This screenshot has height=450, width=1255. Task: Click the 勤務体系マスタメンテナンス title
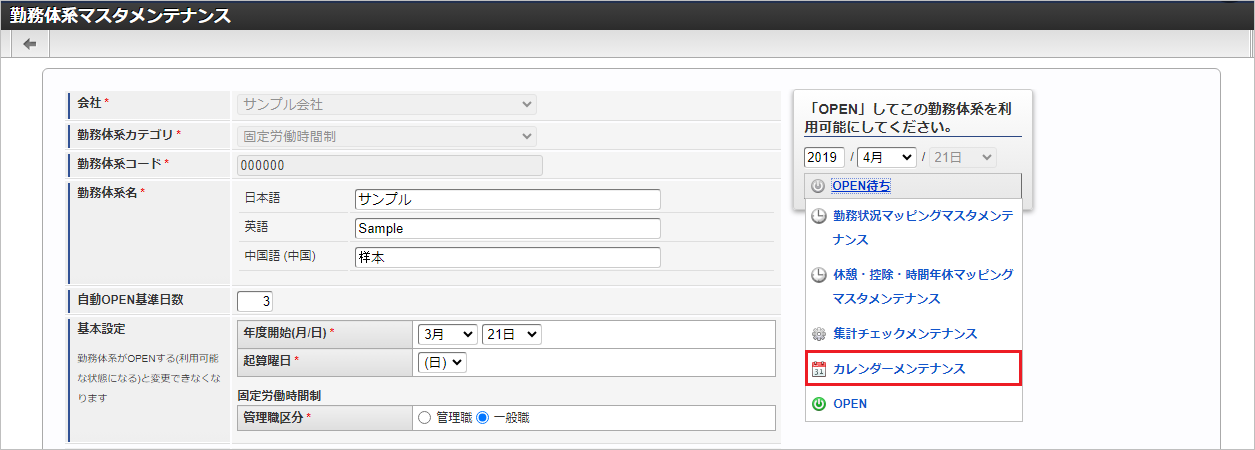pos(120,16)
